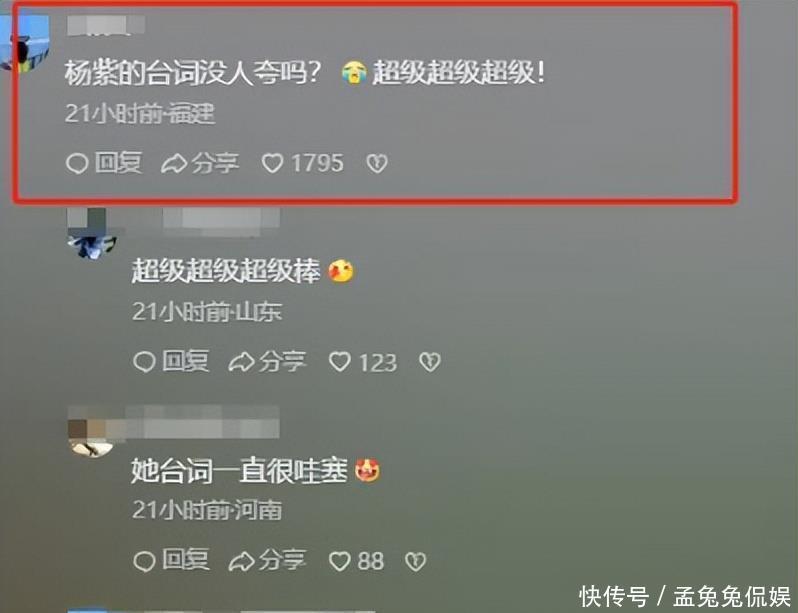Tap broken heart on Henan comment

tap(415, 561)
